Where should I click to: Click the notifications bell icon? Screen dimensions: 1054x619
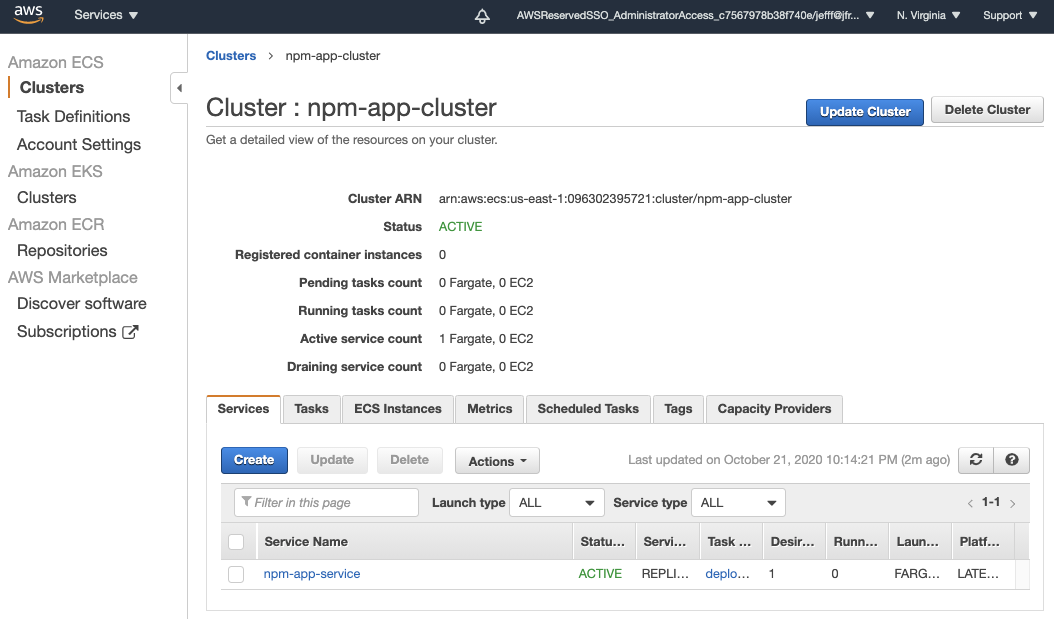[481, 15]
